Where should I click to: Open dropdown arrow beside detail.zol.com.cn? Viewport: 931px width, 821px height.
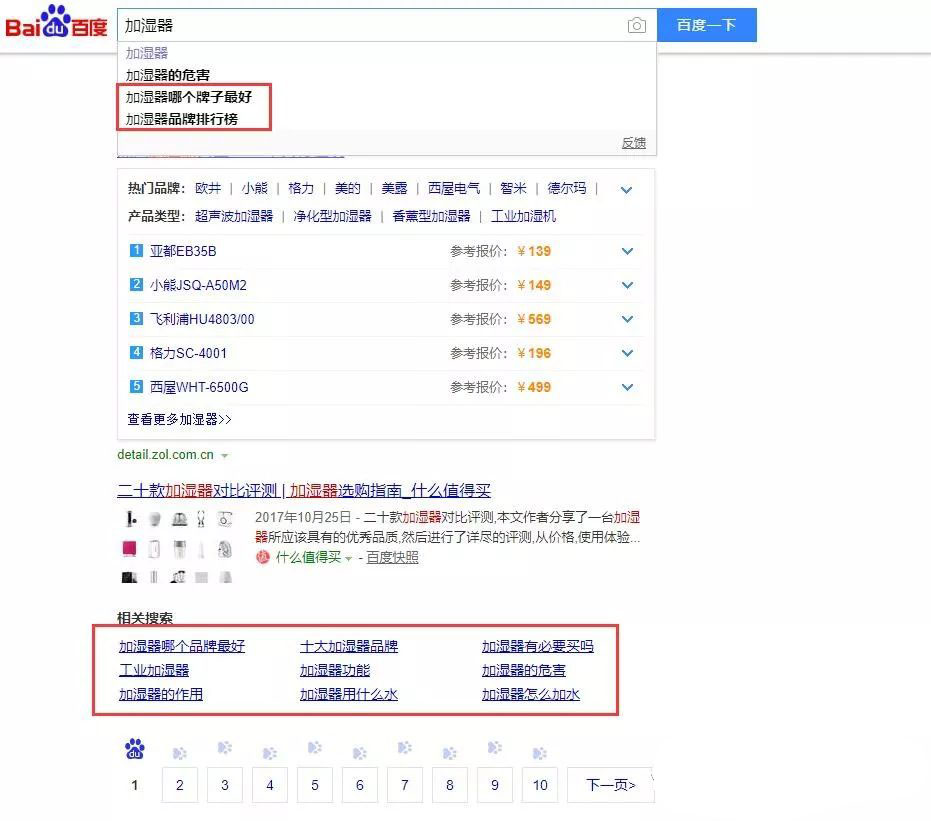pos(225,456)
